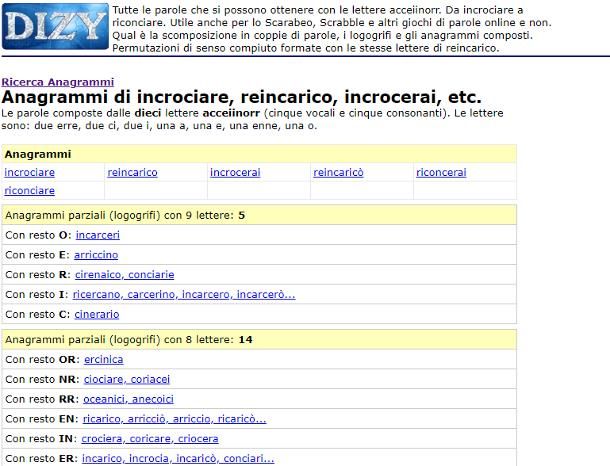Click 'ciociare' in the resto NR row

pyautogui.click(x=105, y=379)
